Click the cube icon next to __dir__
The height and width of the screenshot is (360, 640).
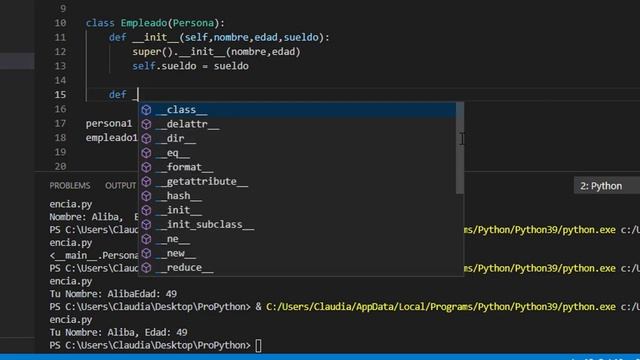coord(147,138)
